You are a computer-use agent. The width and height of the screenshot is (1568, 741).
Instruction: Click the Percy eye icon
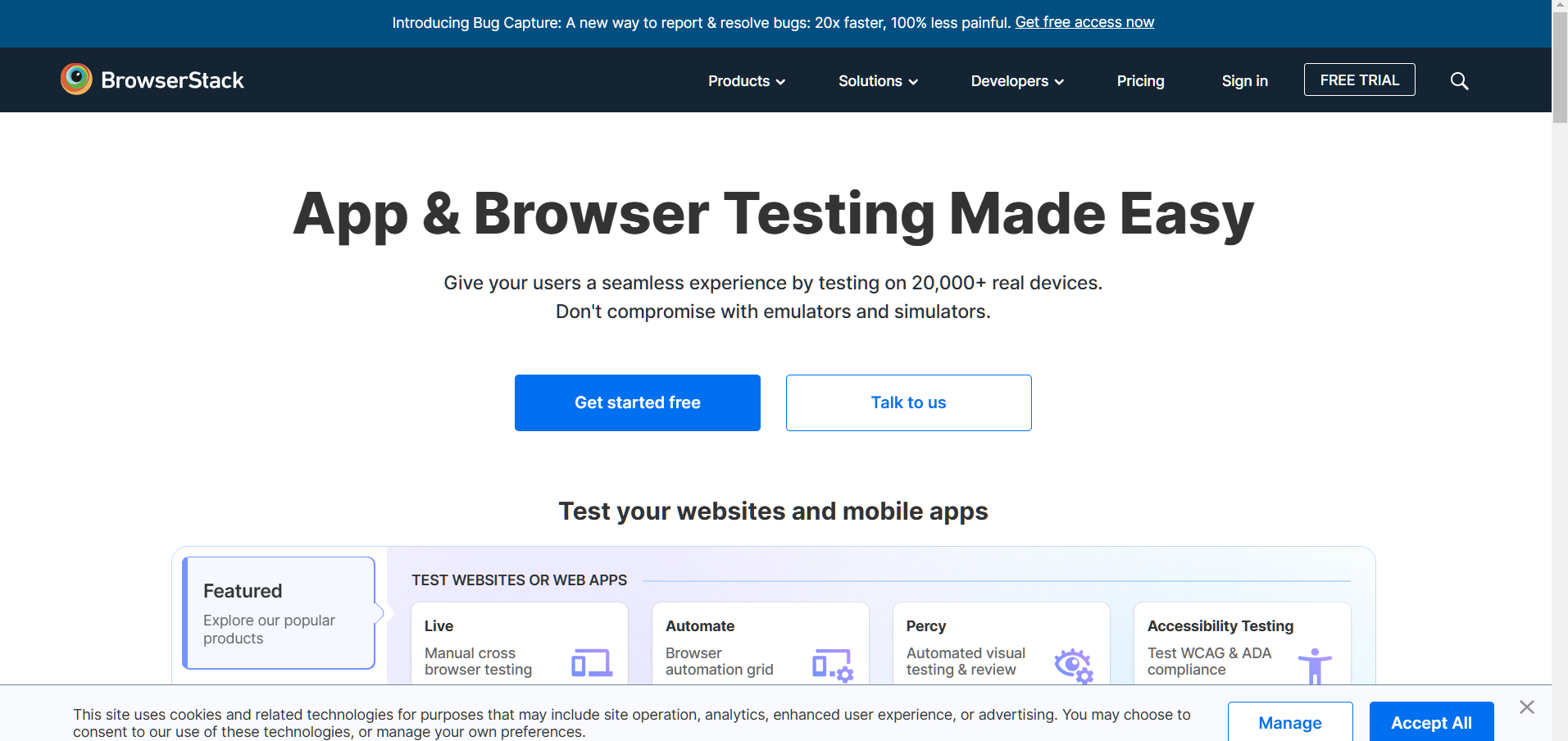[x=1073, y=665]
